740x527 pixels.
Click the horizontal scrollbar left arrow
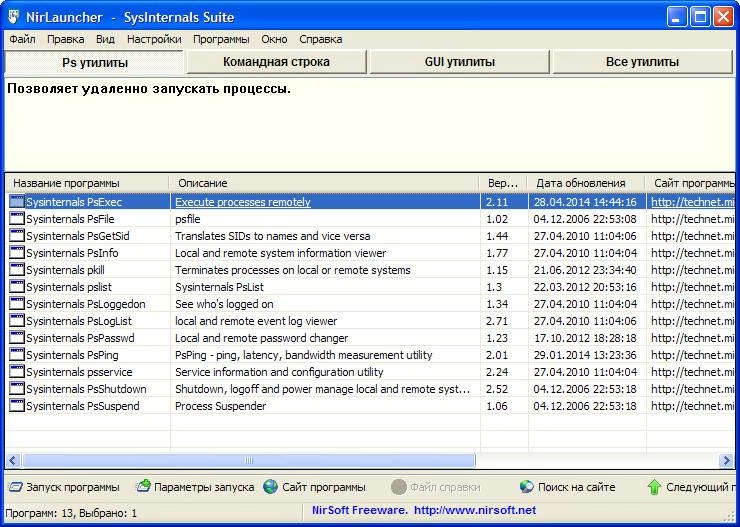13,460
